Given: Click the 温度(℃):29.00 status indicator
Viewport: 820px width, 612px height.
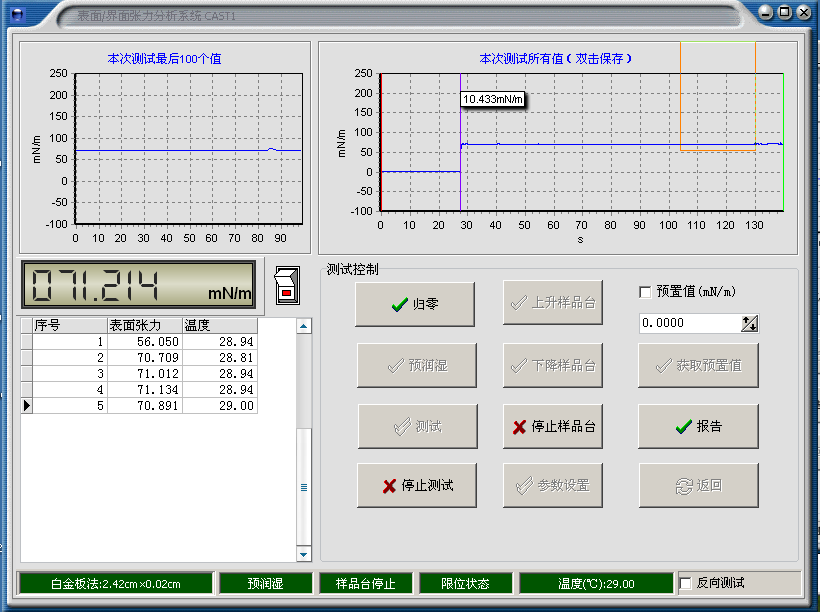Looking at the screenshot, I should pyautogui.click(x=596, y=583).
